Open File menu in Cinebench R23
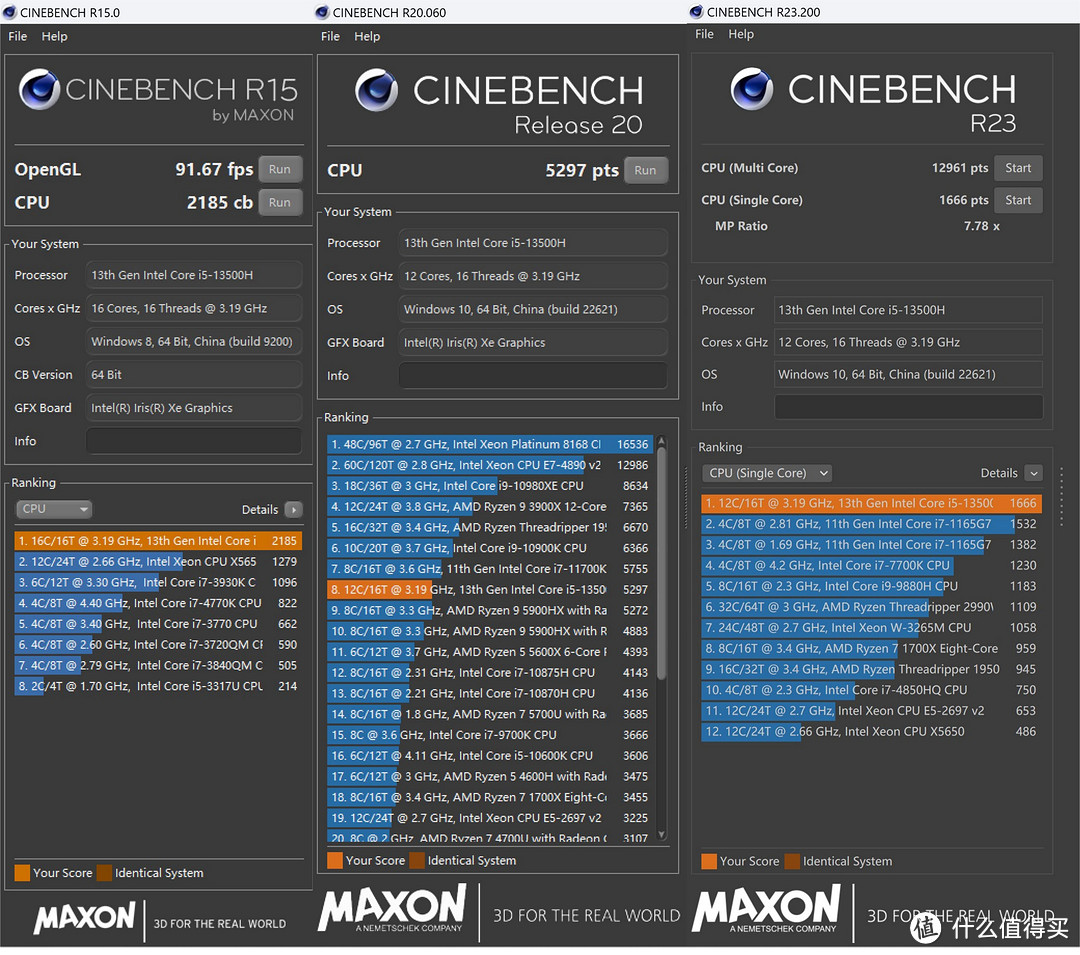Viewport: 1080px width, 955px height. tap(704, 34)
